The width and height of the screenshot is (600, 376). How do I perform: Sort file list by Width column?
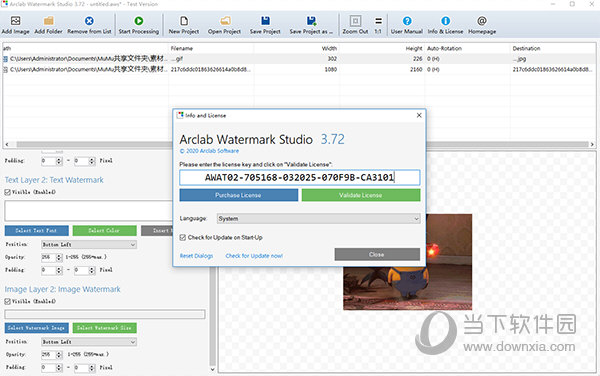[x=297, y=48]
